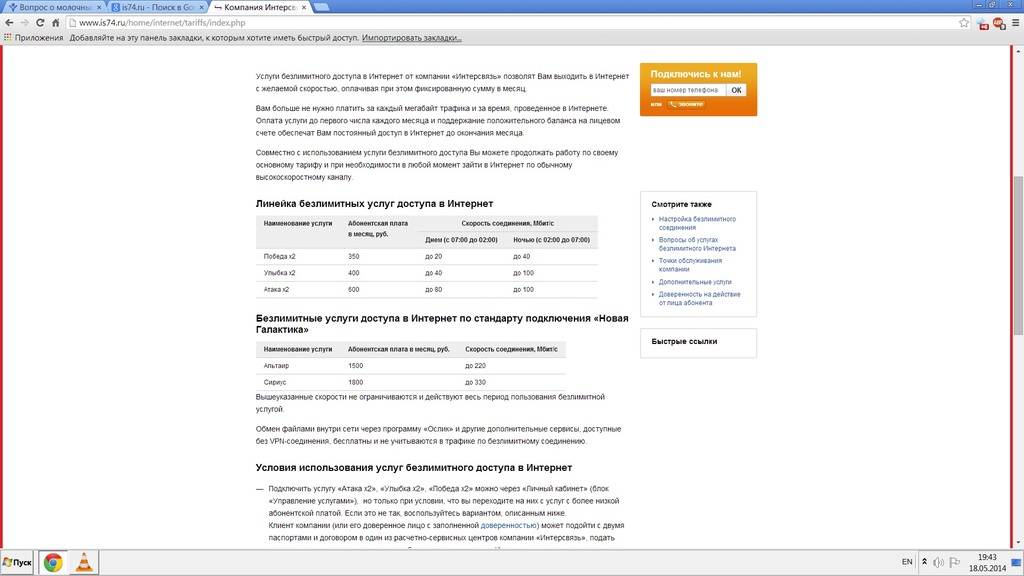The width and height of the screenshot is (1024, 576).
Task: Go back with the browser back arrow
Action: pos(9,23)
